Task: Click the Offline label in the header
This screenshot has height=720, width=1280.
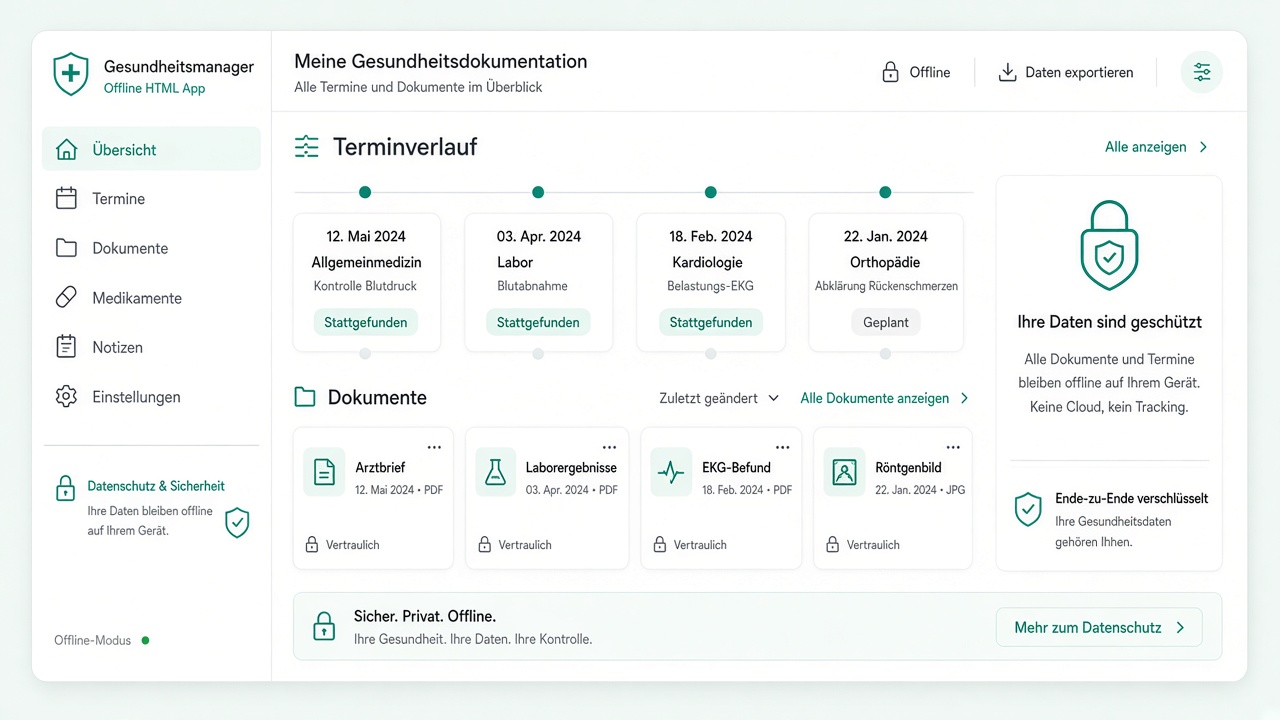Action: 930,72
